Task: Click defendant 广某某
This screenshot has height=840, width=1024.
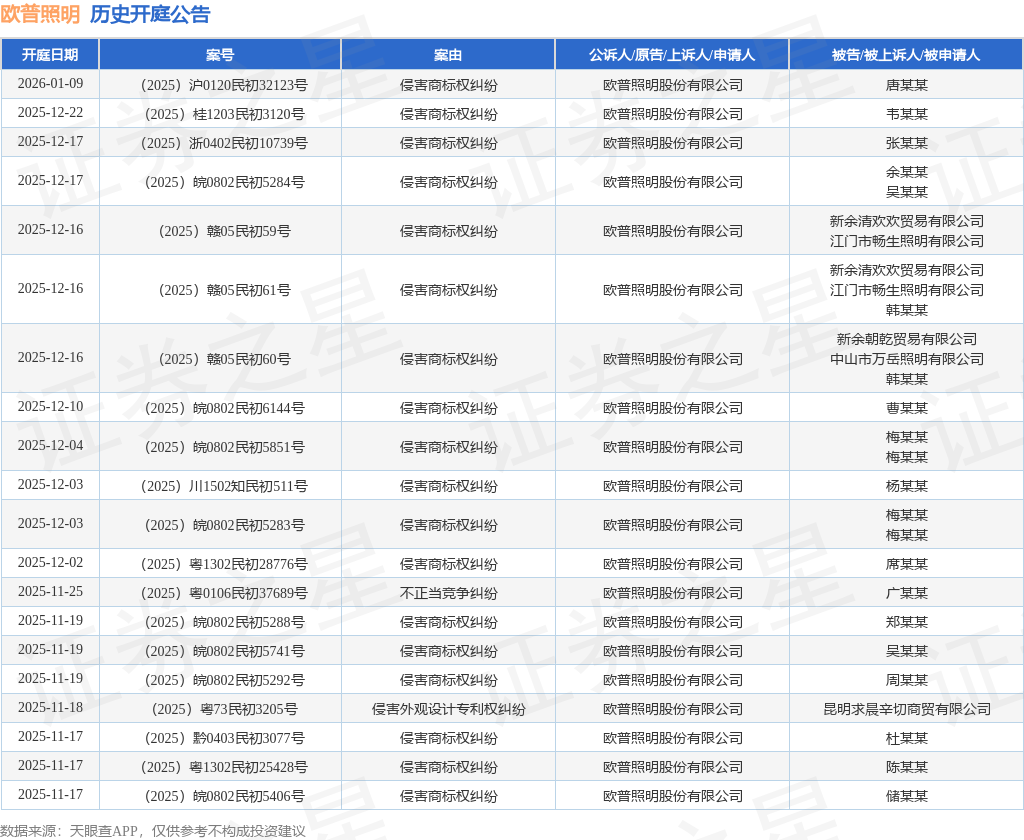Action: pyautogui.click(x=906, y=593)
